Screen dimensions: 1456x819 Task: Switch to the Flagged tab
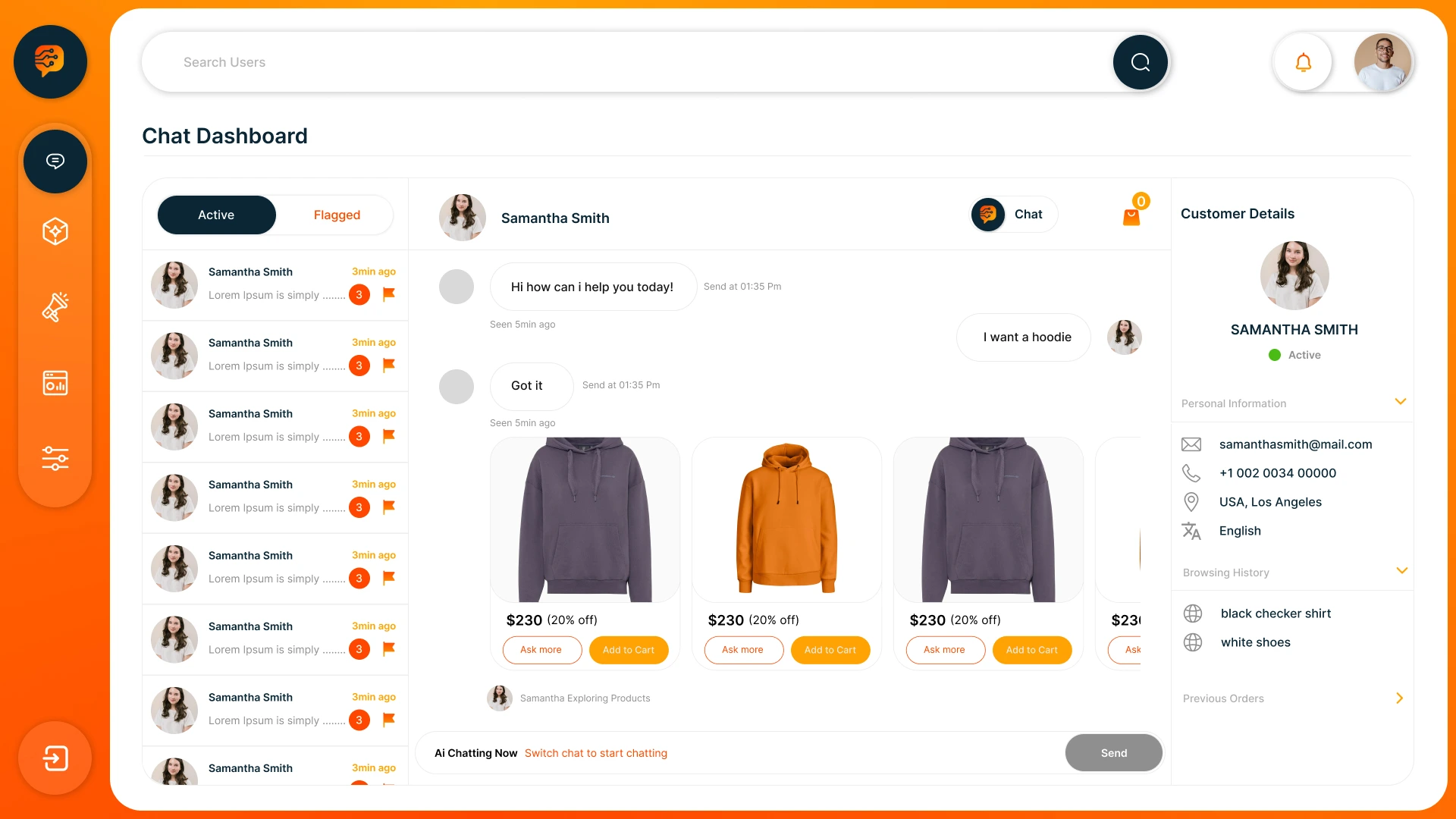point(337,215)
